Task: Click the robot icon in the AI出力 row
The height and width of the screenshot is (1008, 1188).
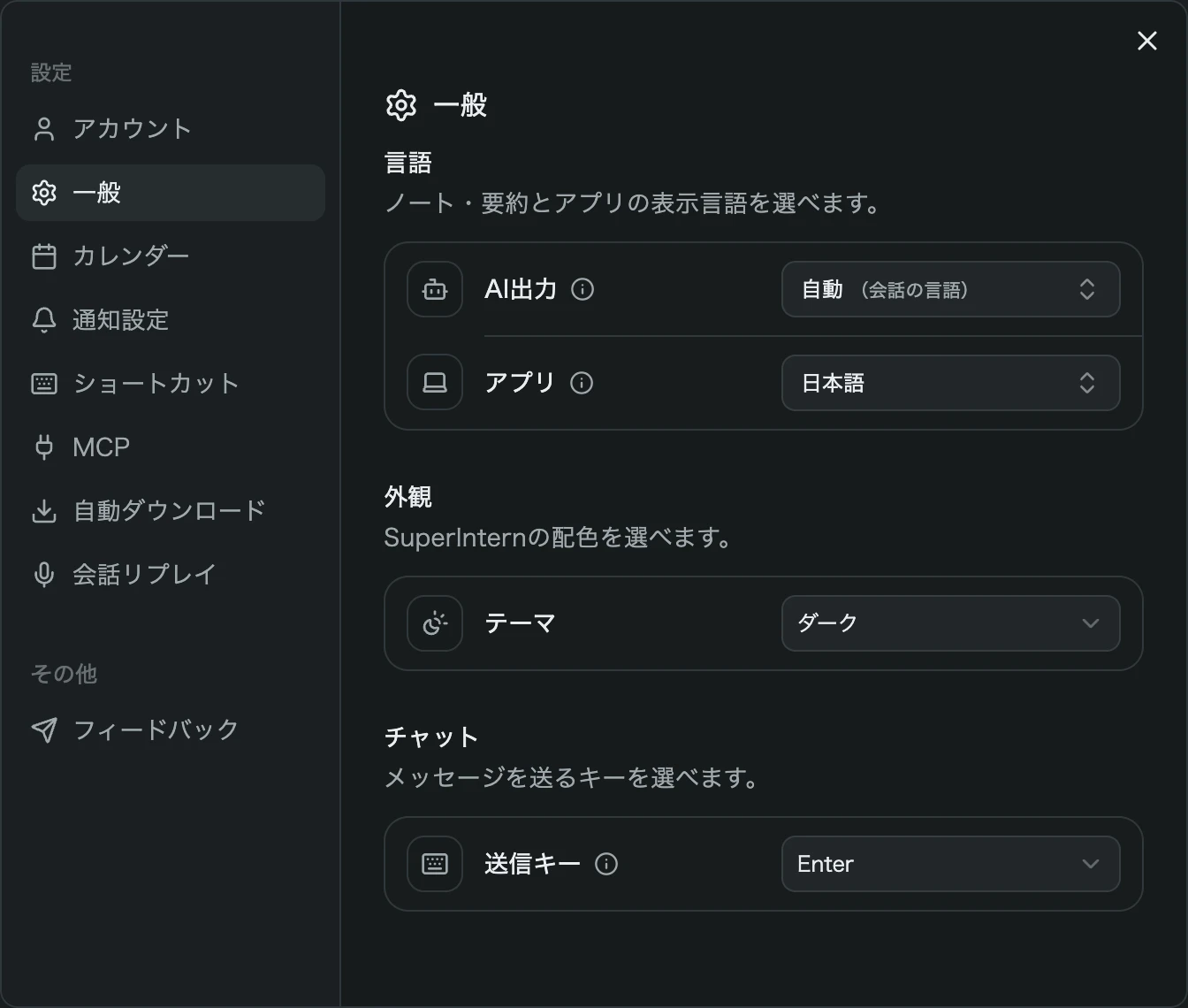Action: coord(435,289)
